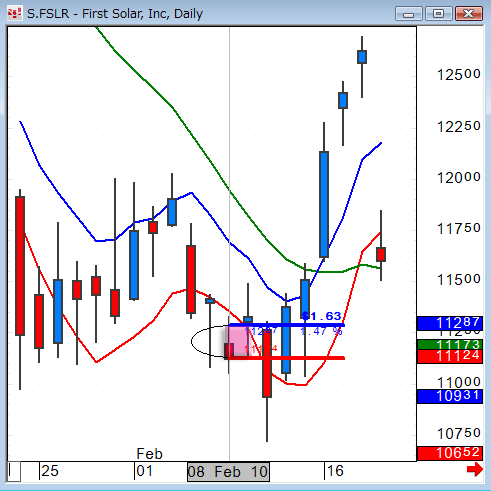Click the $1.63 measurement annotation text
This screenshot has height=491, width=491.
(321, 316)
